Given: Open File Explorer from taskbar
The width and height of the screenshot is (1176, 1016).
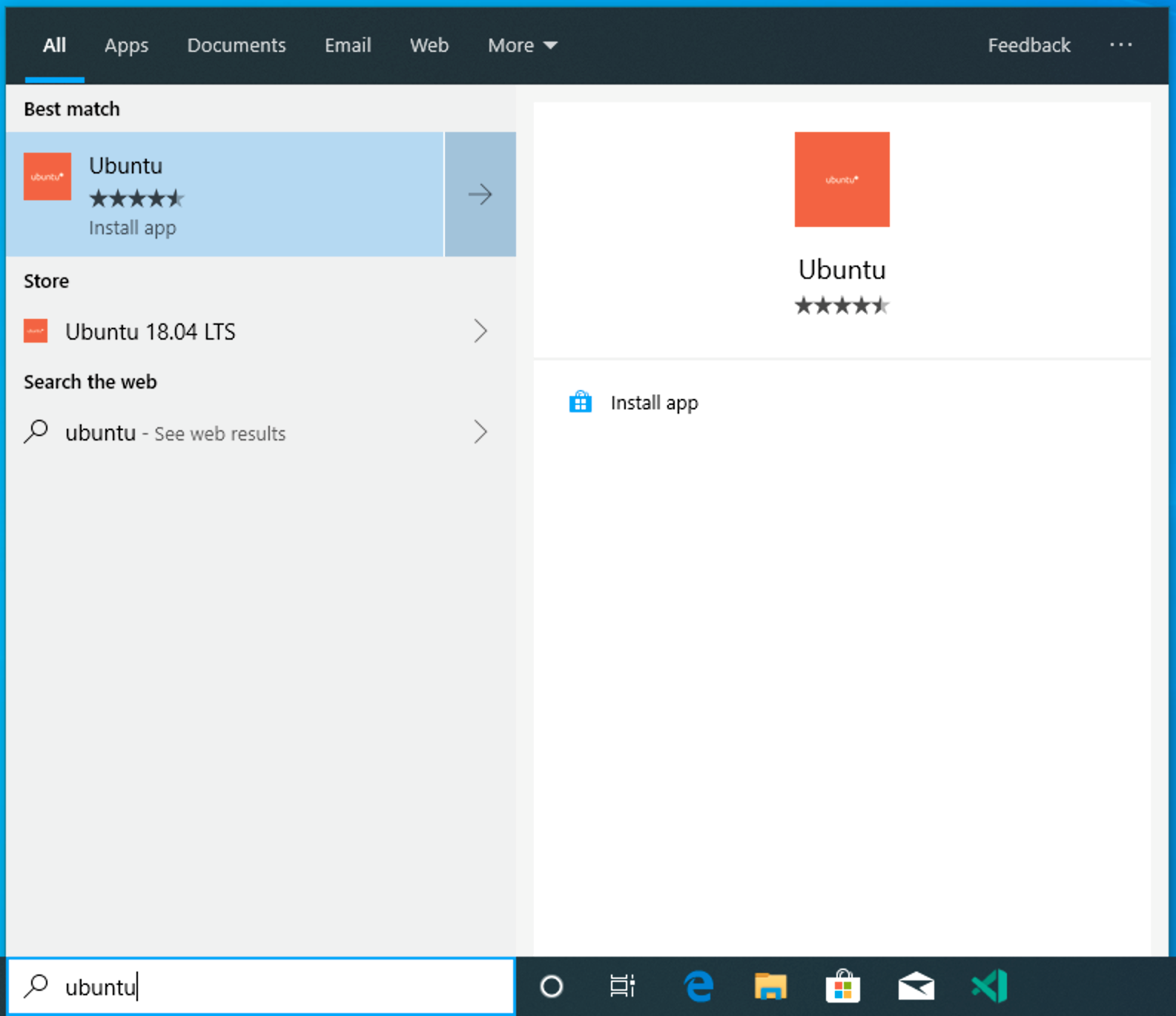Looking at the screenshot, I should coord(770,986).
